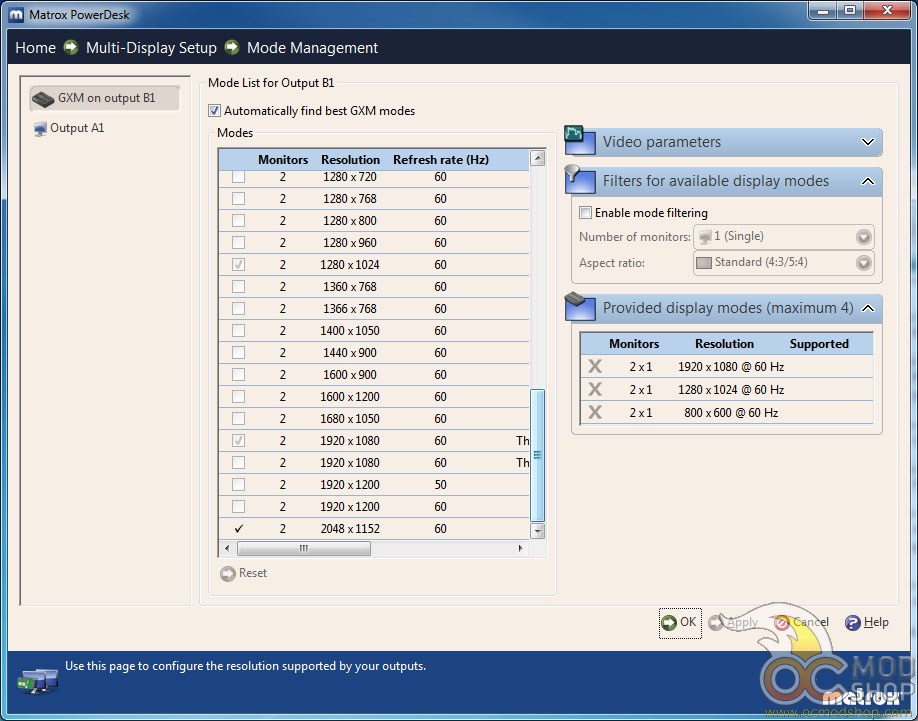Select Output A1 in sidebar
This screenshot has width=918, height=721.
(x=69, y=128)
